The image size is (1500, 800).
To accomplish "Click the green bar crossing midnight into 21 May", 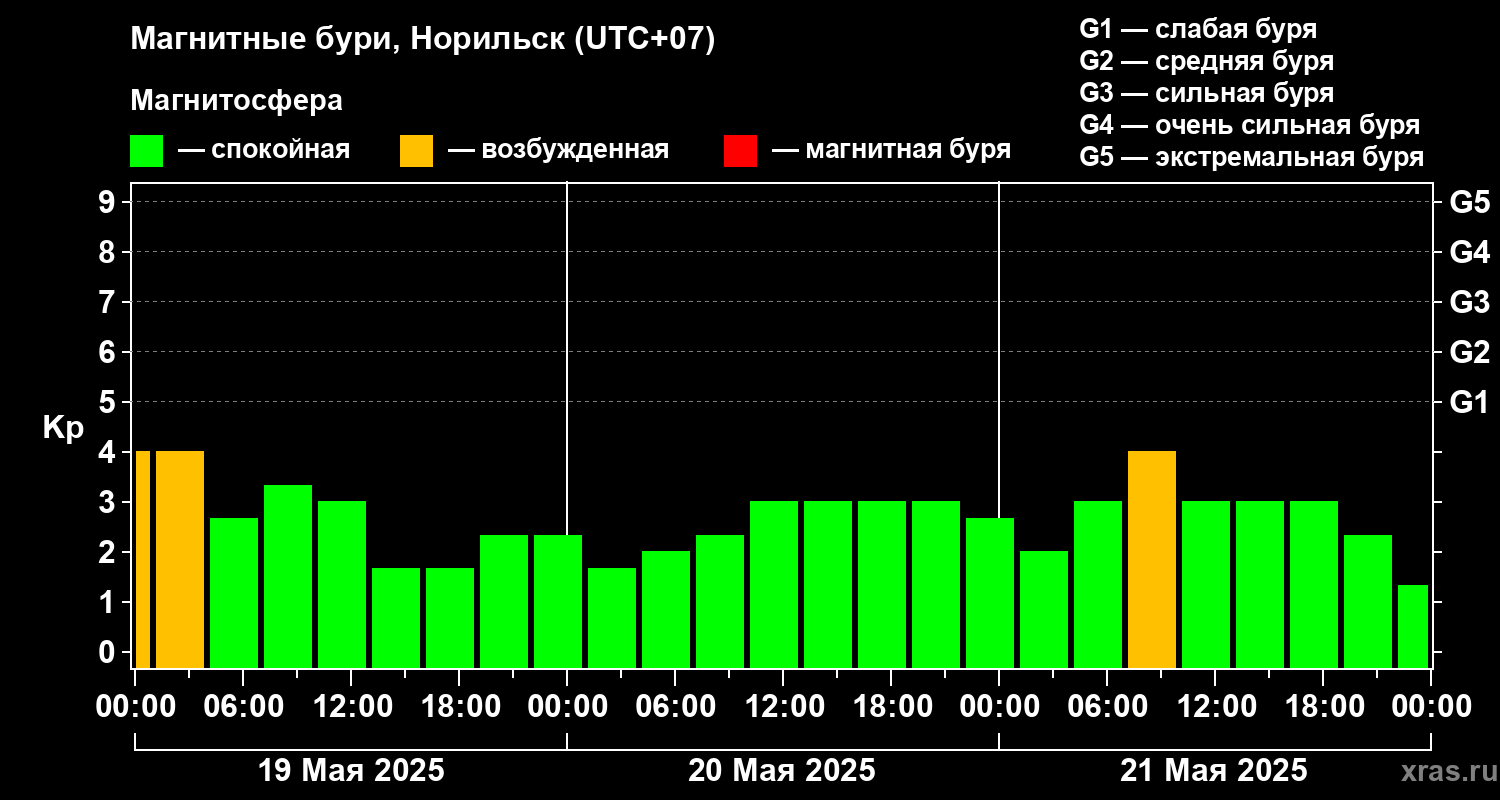I will pyautogui.click(x=990, y=593).
